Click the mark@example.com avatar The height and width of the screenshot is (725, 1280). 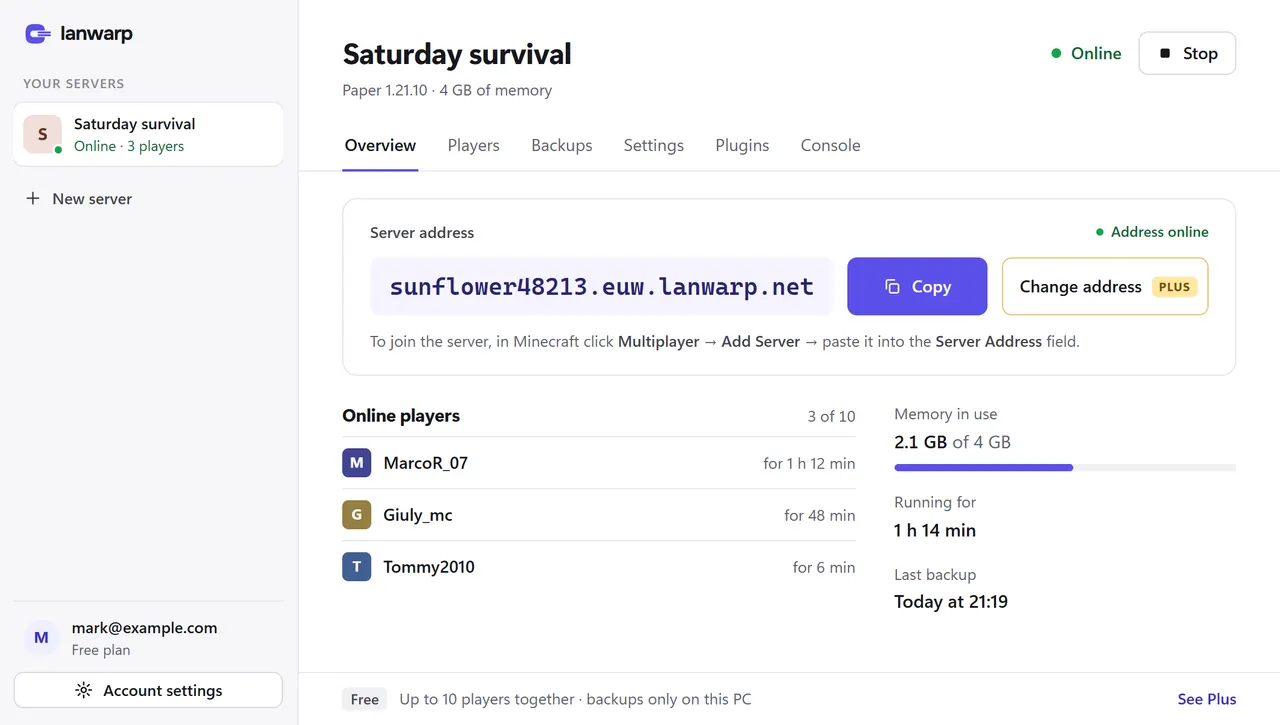pyautogui.click(x=41, y=638)
